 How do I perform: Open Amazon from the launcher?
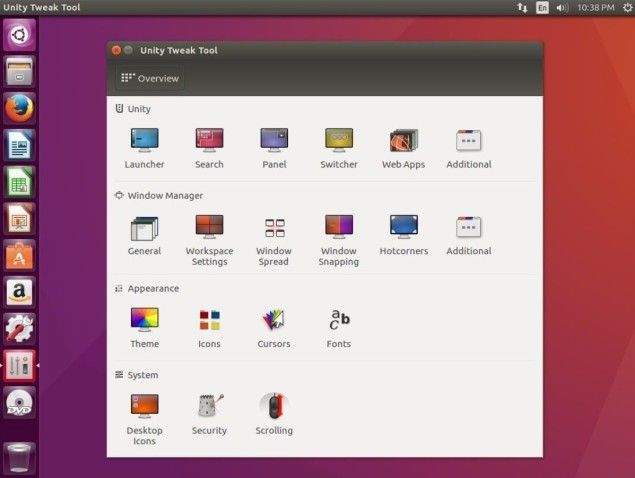pos(19,292)
